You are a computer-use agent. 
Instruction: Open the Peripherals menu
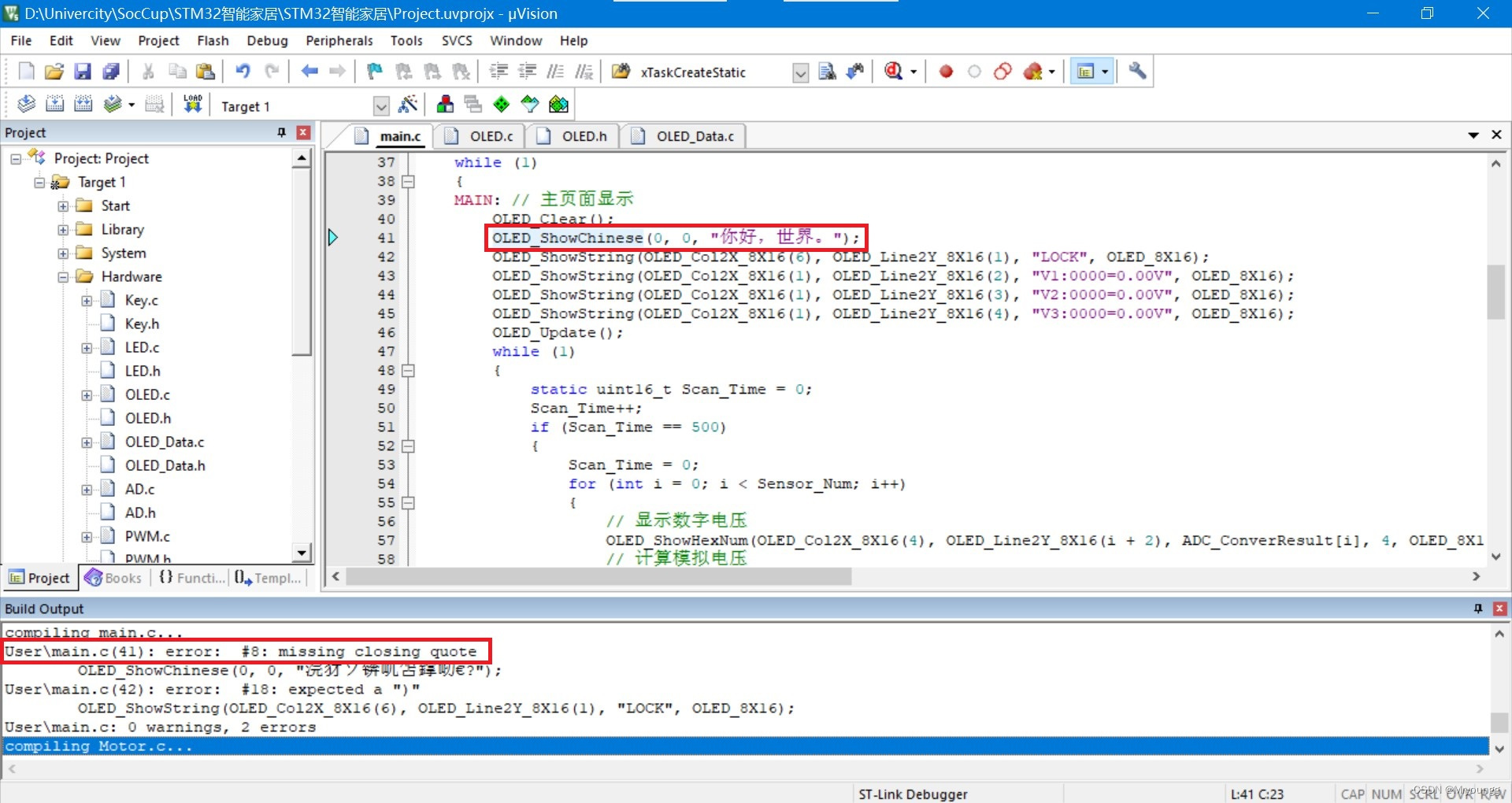coord(339,40)
